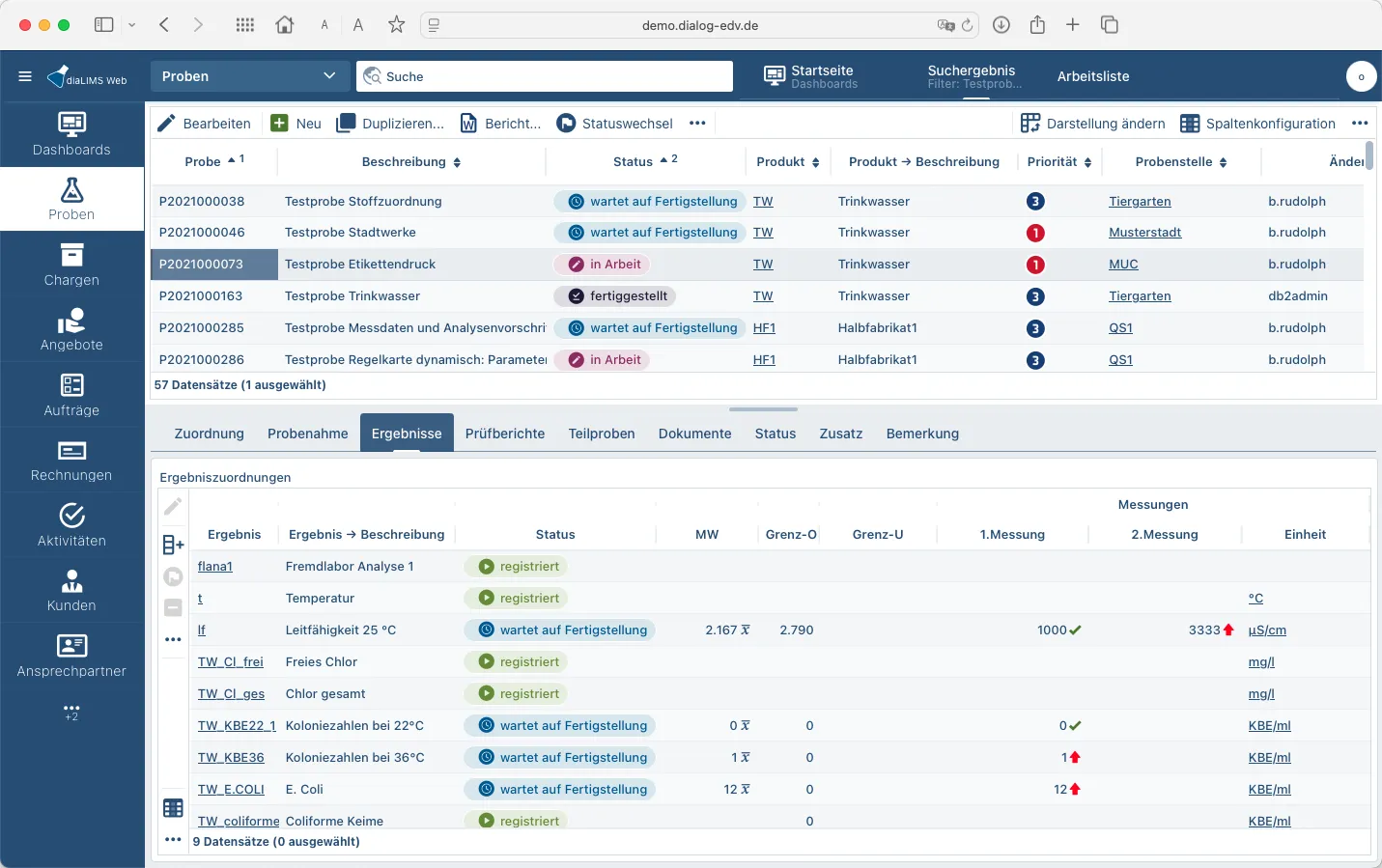The width and height of the screenshot is (1382, 868).
Task: Open the Proben module dropdown
Action: [249, 76]
